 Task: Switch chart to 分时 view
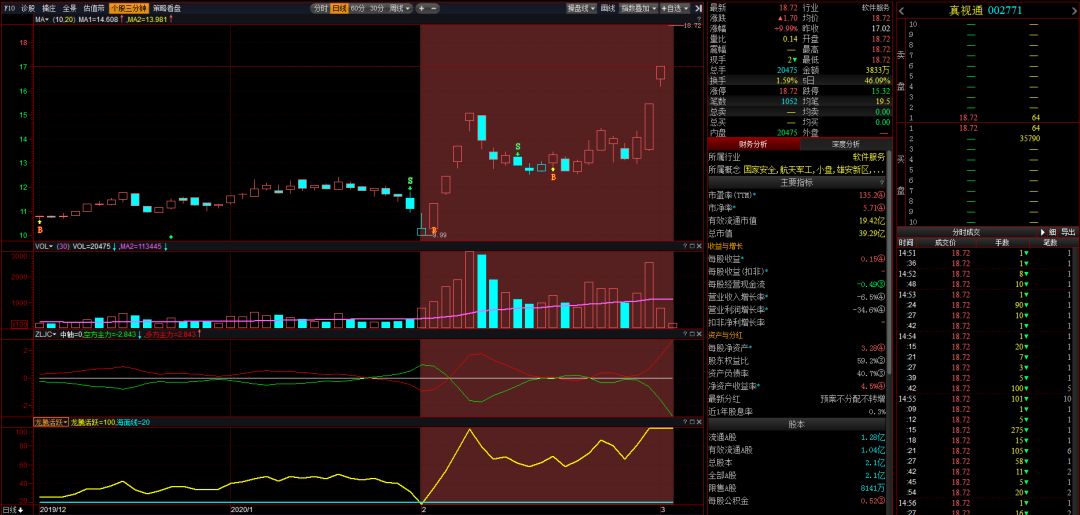coord(320,8)
